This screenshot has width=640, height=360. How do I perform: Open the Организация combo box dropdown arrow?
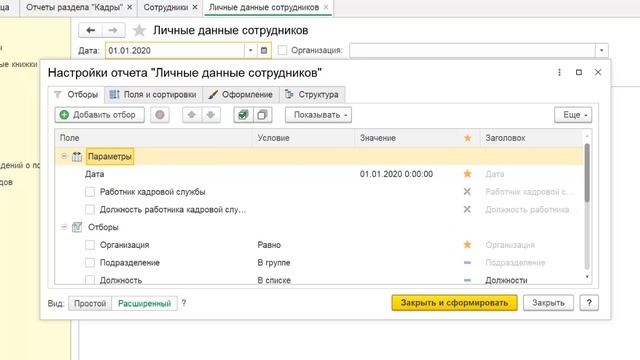(601, 51)
